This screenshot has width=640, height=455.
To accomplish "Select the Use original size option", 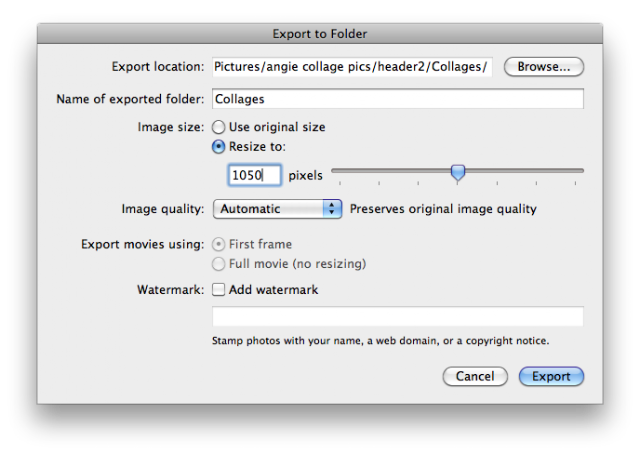I will 218,127.
